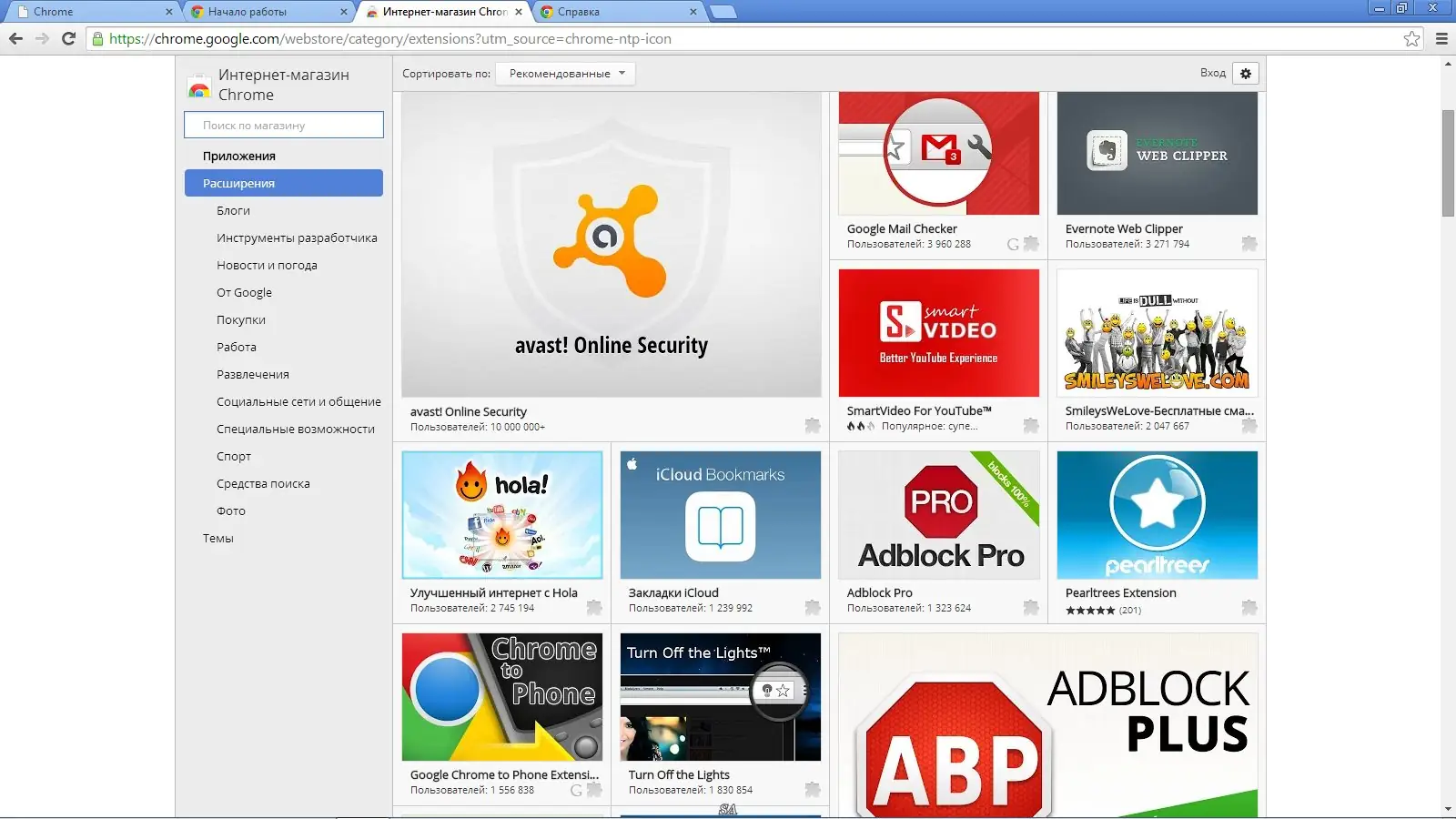Click the flag icon on iCloud bookmarks card

coord(813,608)
